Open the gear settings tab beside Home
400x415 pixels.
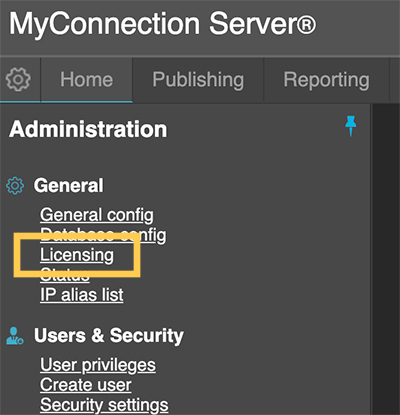[18, 79]
